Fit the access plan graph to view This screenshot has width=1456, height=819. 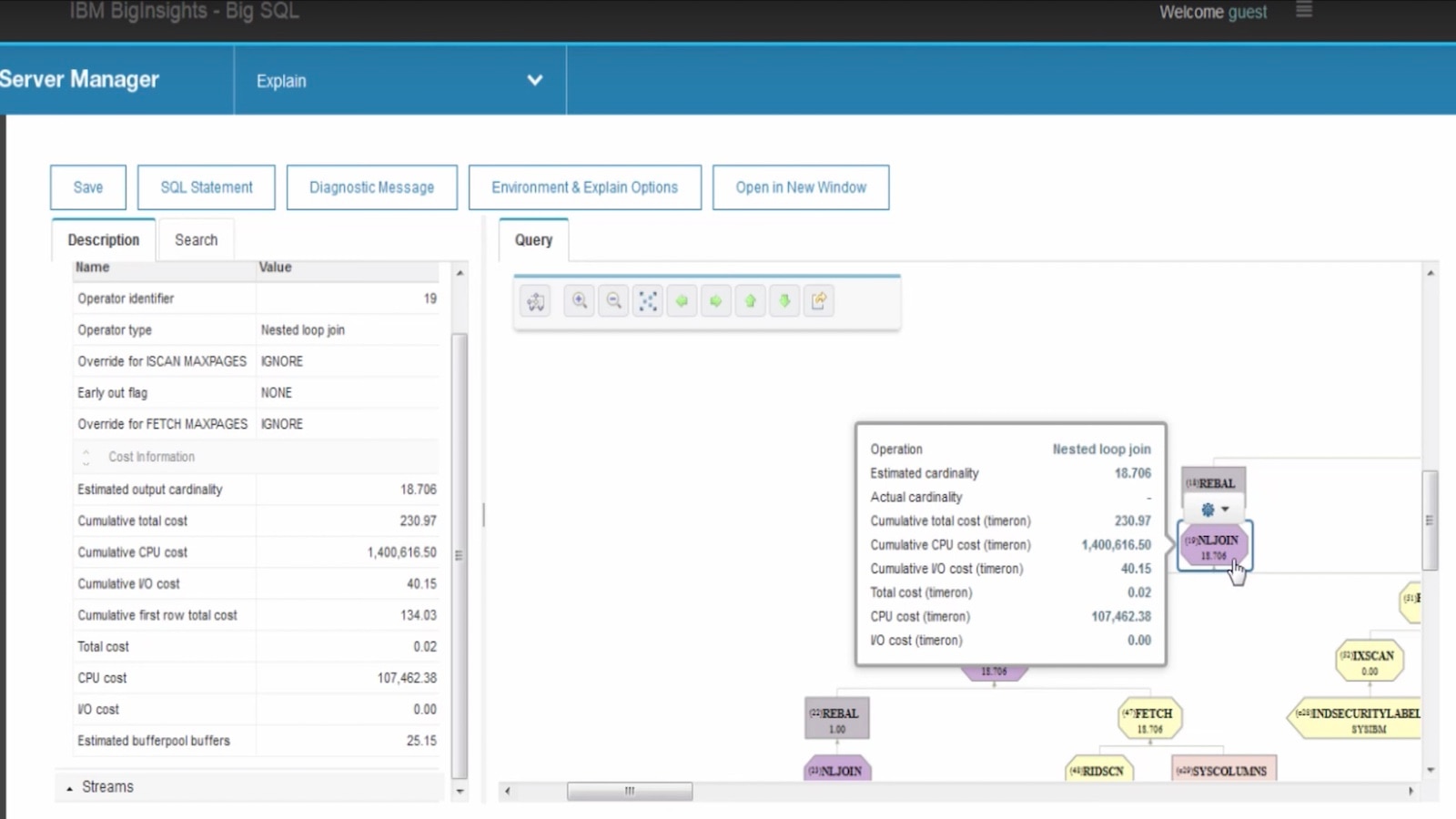click(x=648, y=300)
